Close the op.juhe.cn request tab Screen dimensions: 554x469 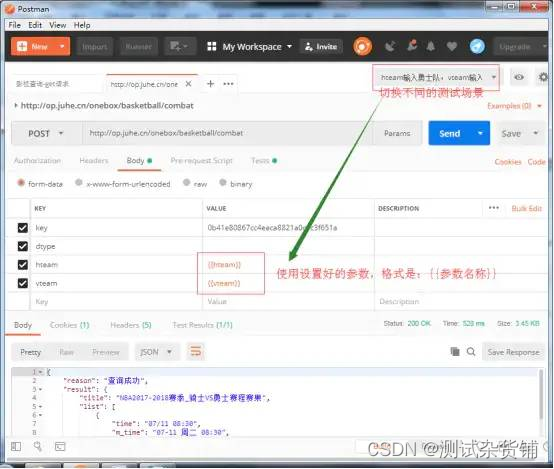(188, 84)
